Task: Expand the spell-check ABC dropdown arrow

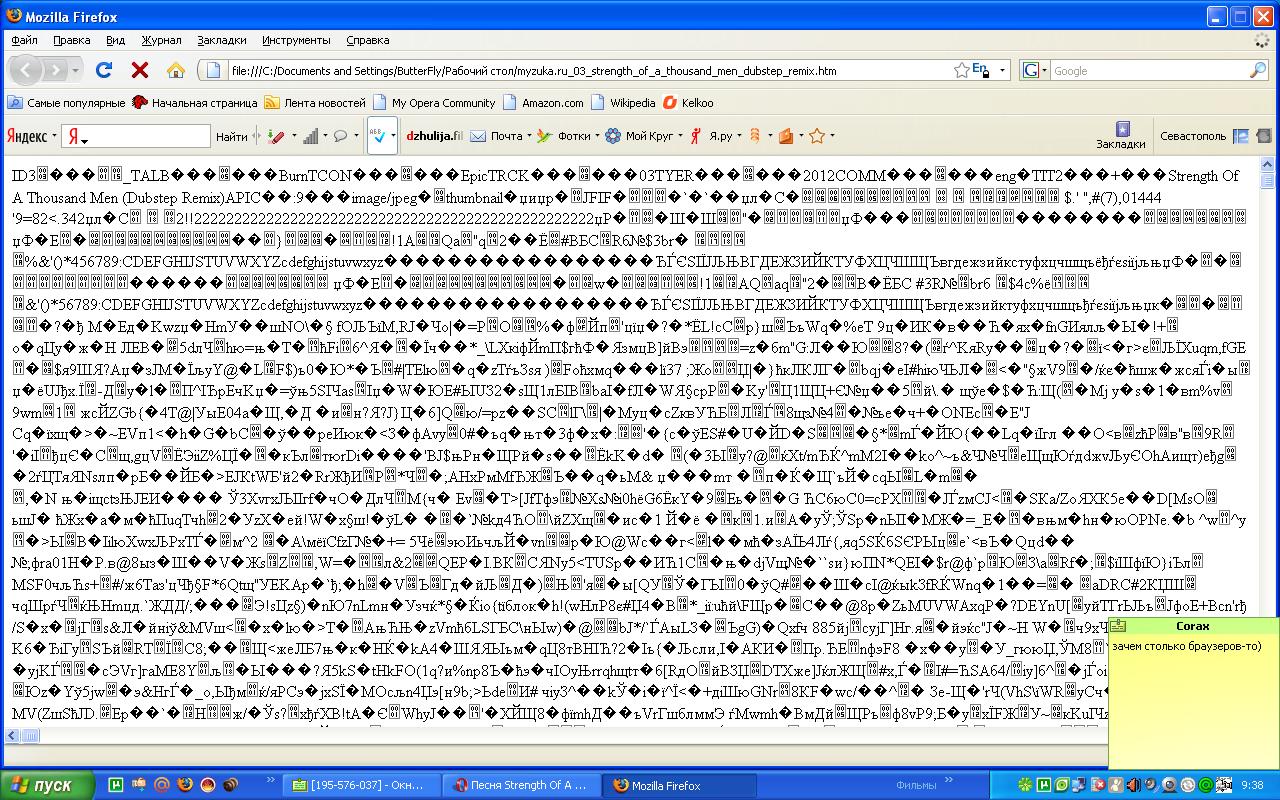Action: tap(395, 136)
